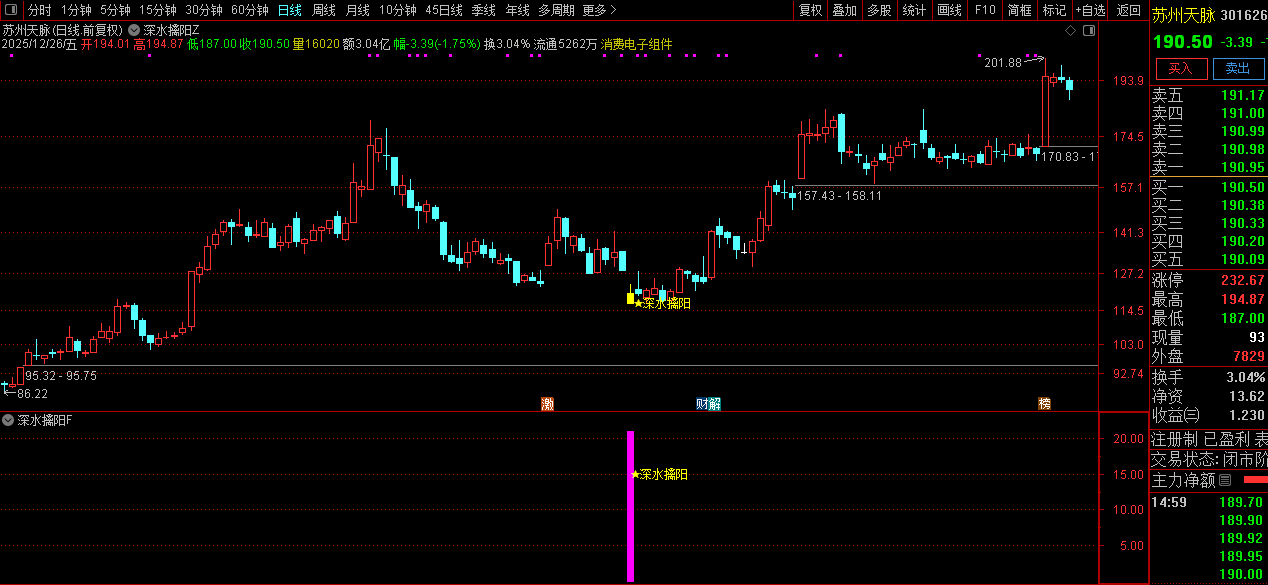
Task: Click the 157.43 - 158.11 gap label
Action: 839,195
